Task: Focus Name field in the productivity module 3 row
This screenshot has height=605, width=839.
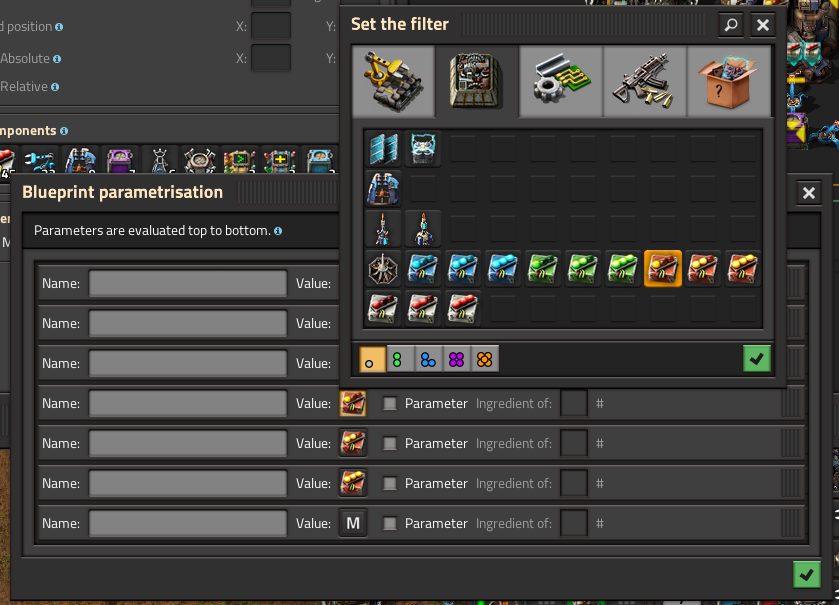Action: (x=188, y=484)
